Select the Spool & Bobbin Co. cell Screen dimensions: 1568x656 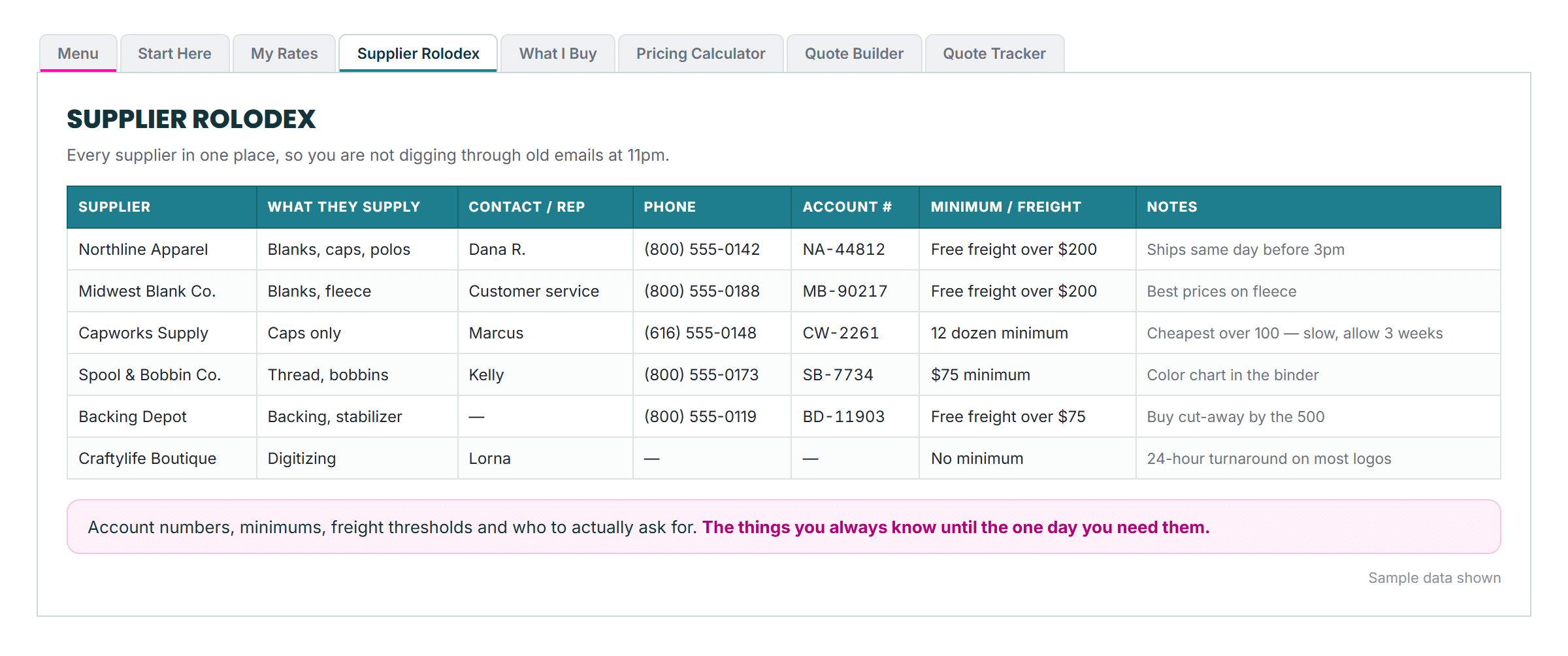tap(162, 375)
